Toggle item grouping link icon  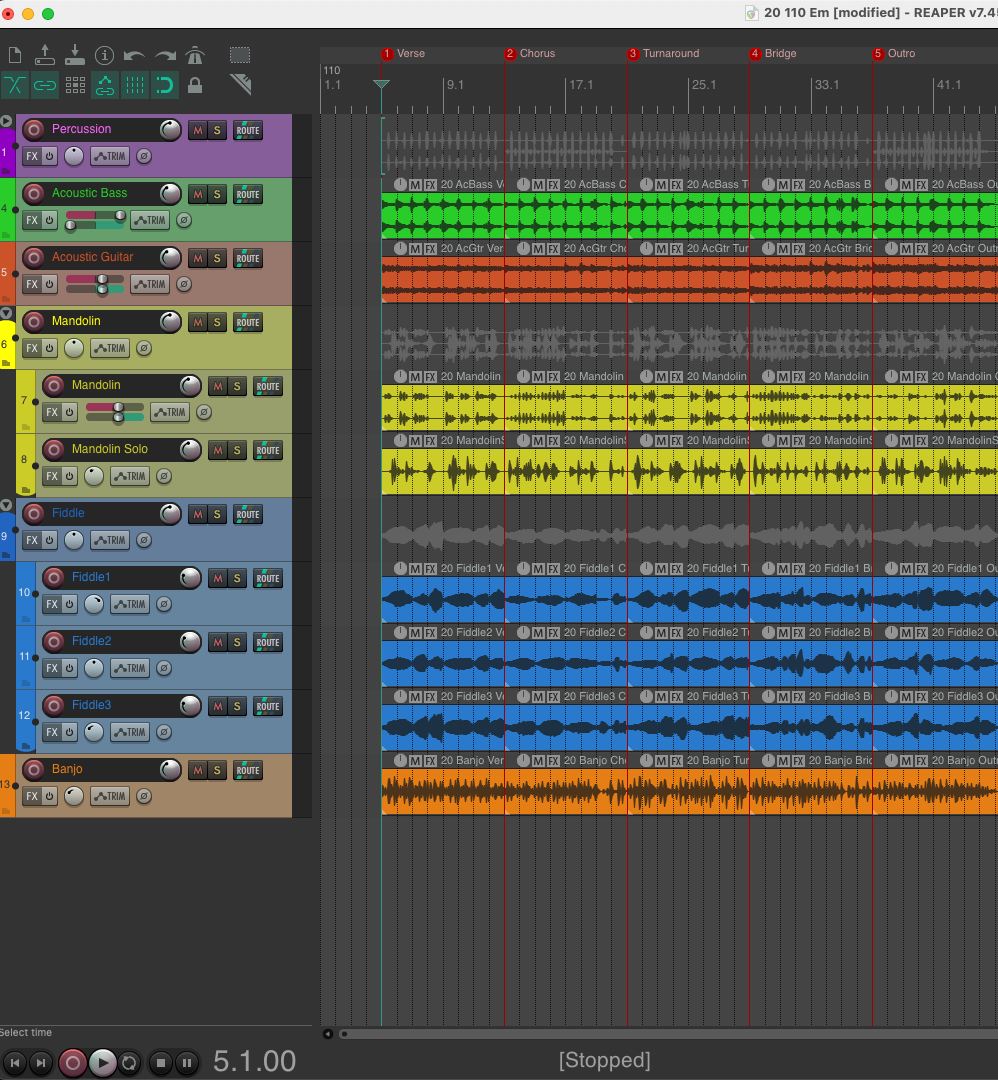pos(45,85)
